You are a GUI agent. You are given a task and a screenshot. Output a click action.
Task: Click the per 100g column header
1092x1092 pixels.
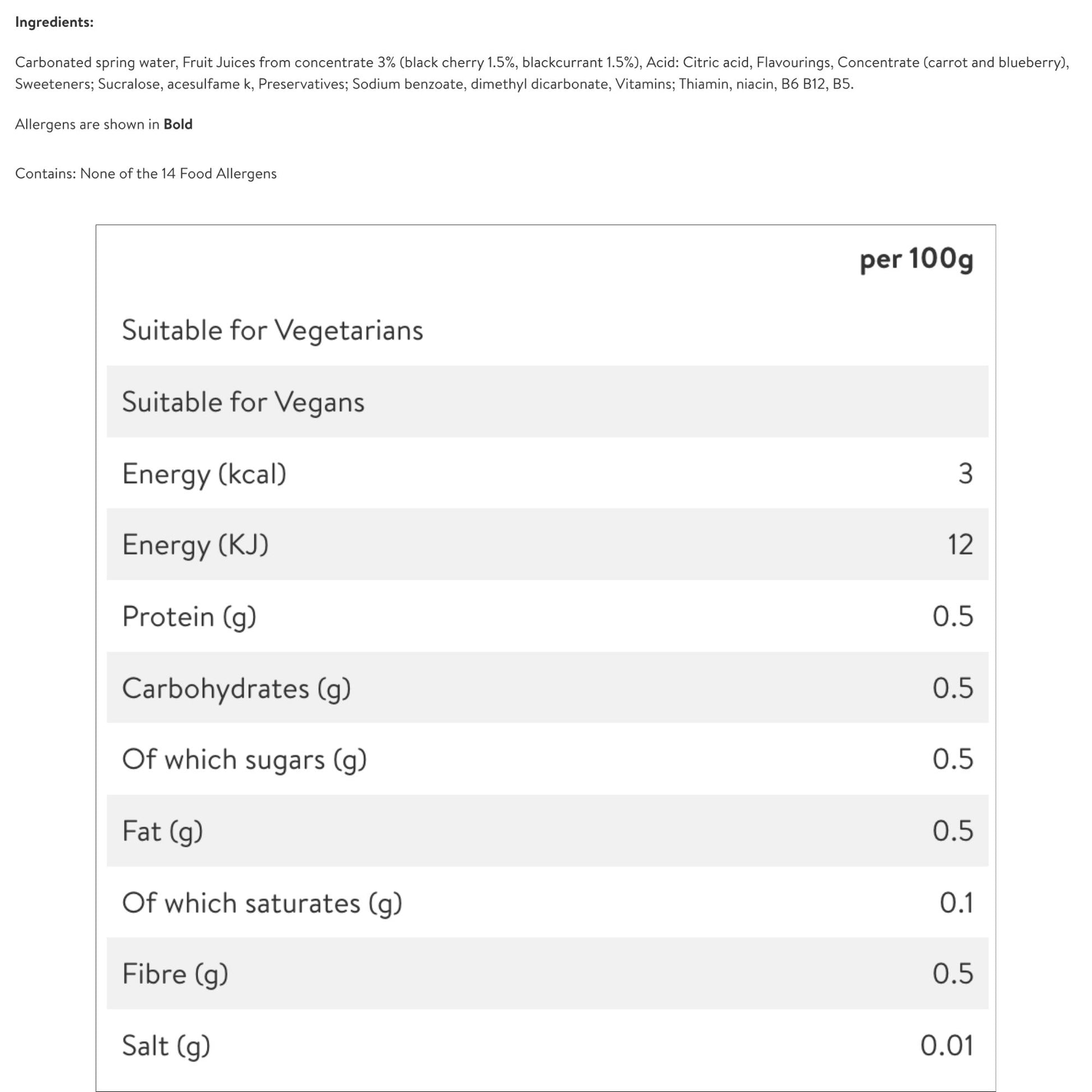tap(916, 259)
